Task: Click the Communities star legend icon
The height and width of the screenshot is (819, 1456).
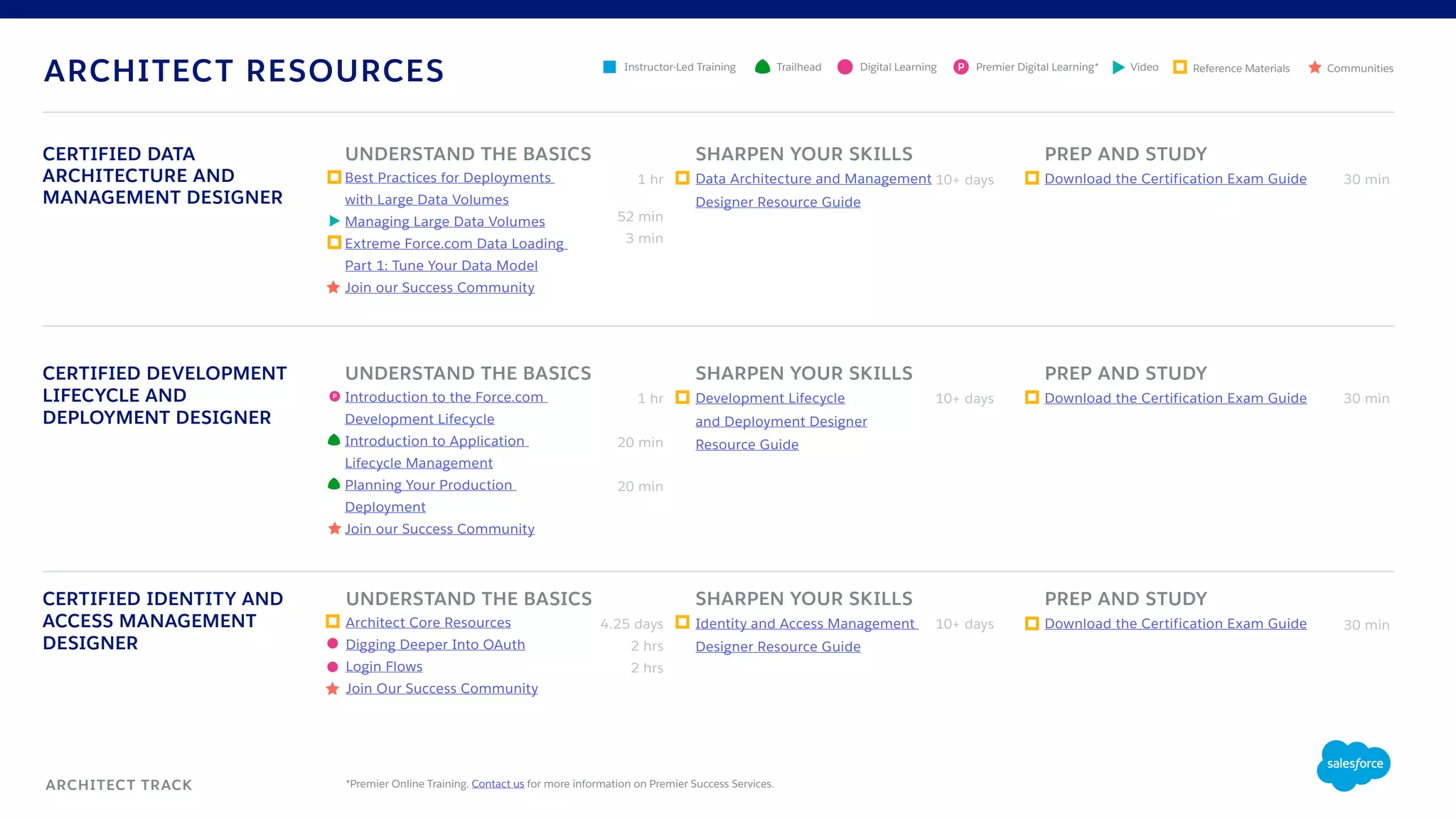Action: [1315, 67]
